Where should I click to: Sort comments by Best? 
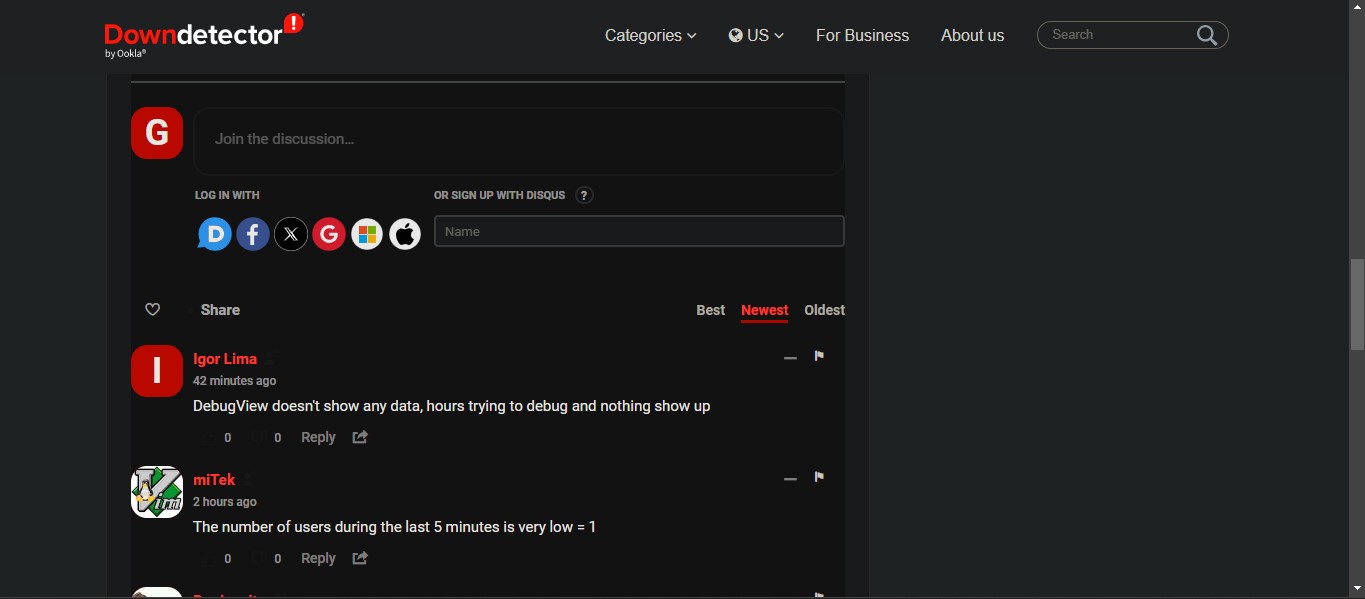point(711,310)
